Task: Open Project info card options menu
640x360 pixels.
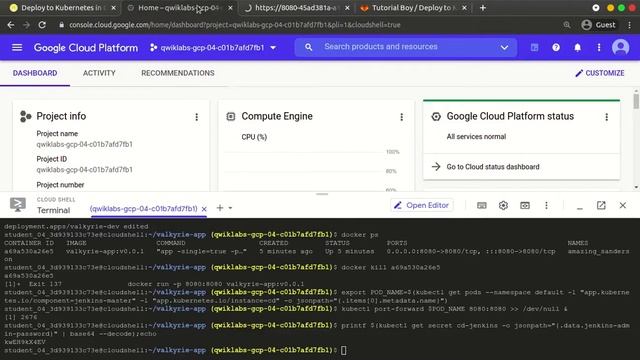Action: 196,117
